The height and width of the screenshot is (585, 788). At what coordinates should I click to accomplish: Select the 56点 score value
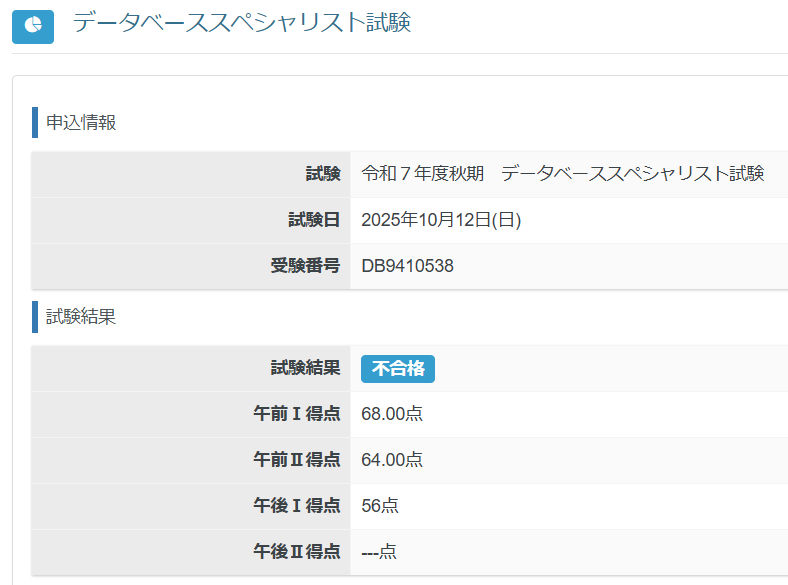[x=380, y=506]
